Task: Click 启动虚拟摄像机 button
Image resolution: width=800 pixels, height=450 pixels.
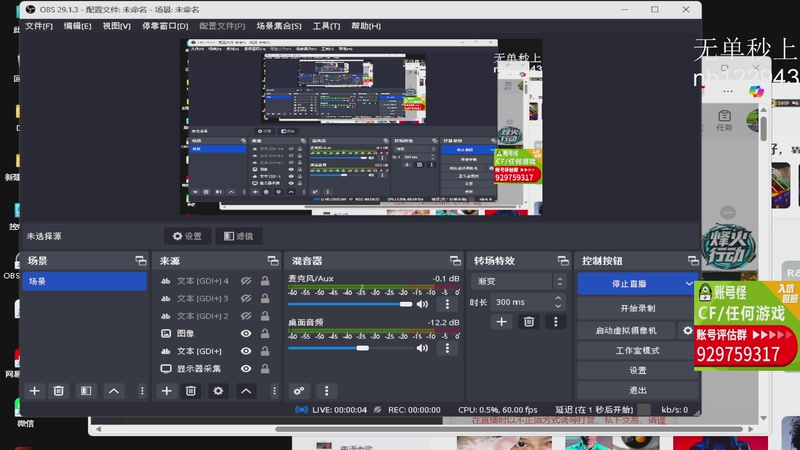Action: 626,331
